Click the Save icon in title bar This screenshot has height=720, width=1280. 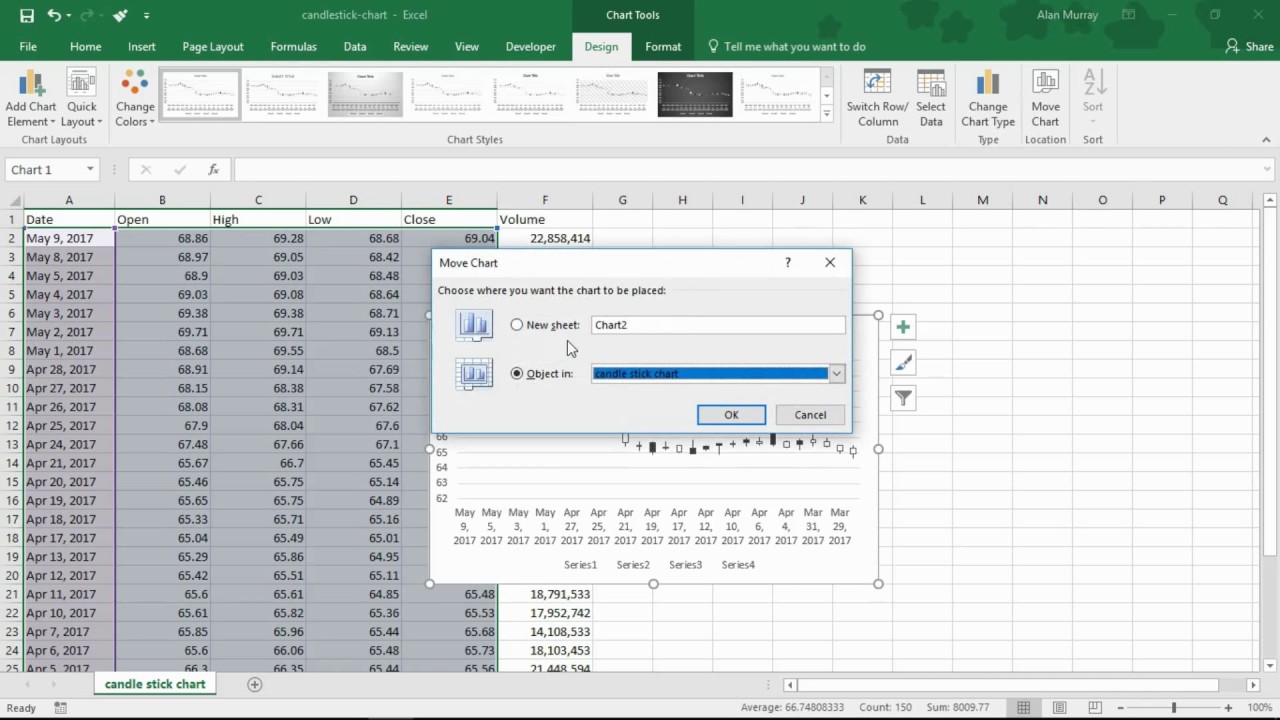tap(27, 15)
